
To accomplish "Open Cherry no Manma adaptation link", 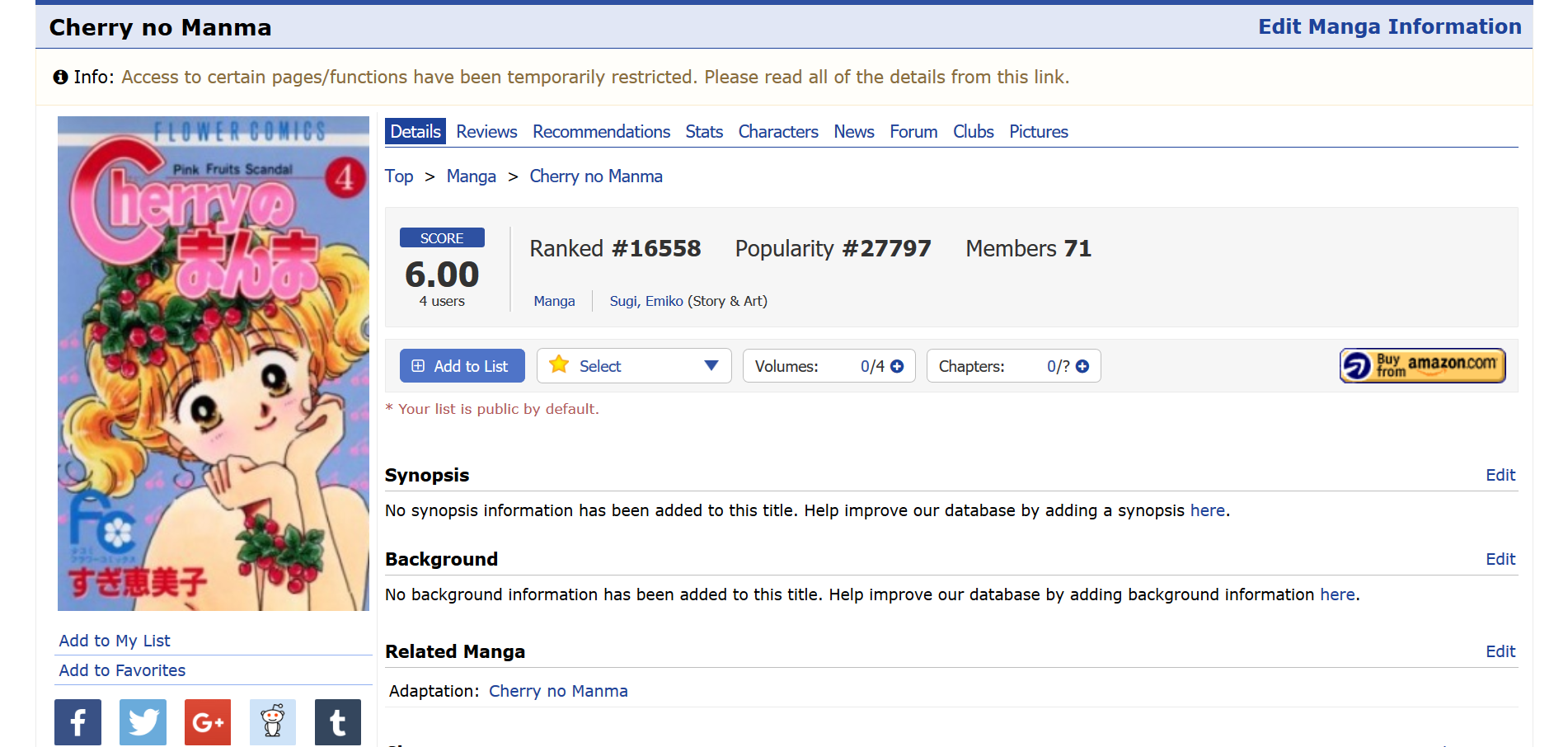I will tap(558, 691).
